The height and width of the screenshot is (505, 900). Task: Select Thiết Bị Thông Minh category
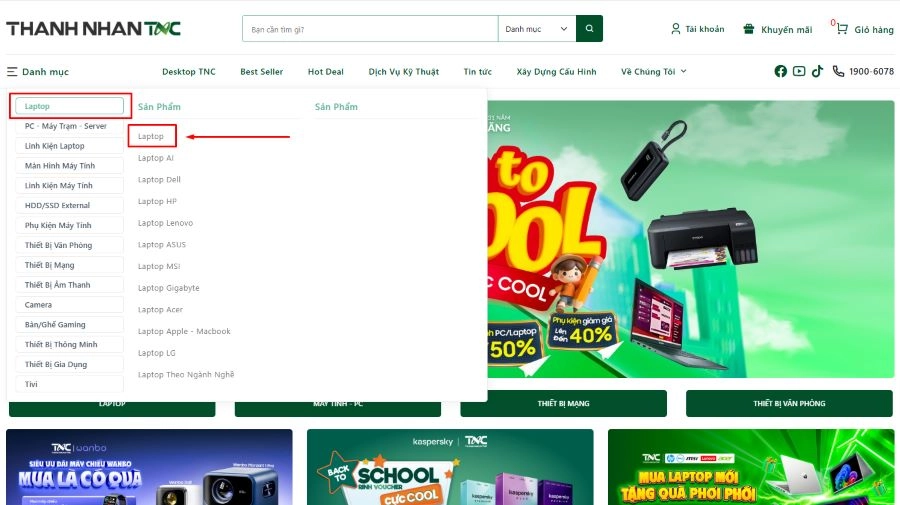(69, 344)
